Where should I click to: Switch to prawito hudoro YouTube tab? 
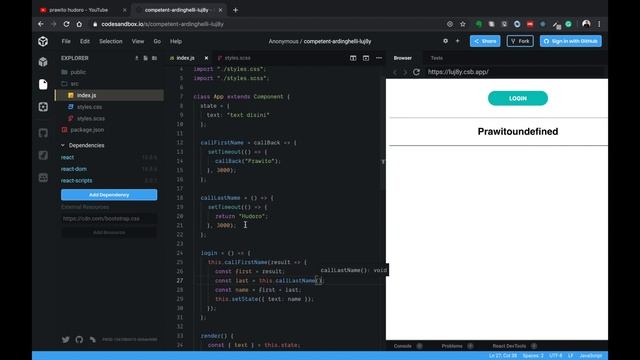[78, 10]
